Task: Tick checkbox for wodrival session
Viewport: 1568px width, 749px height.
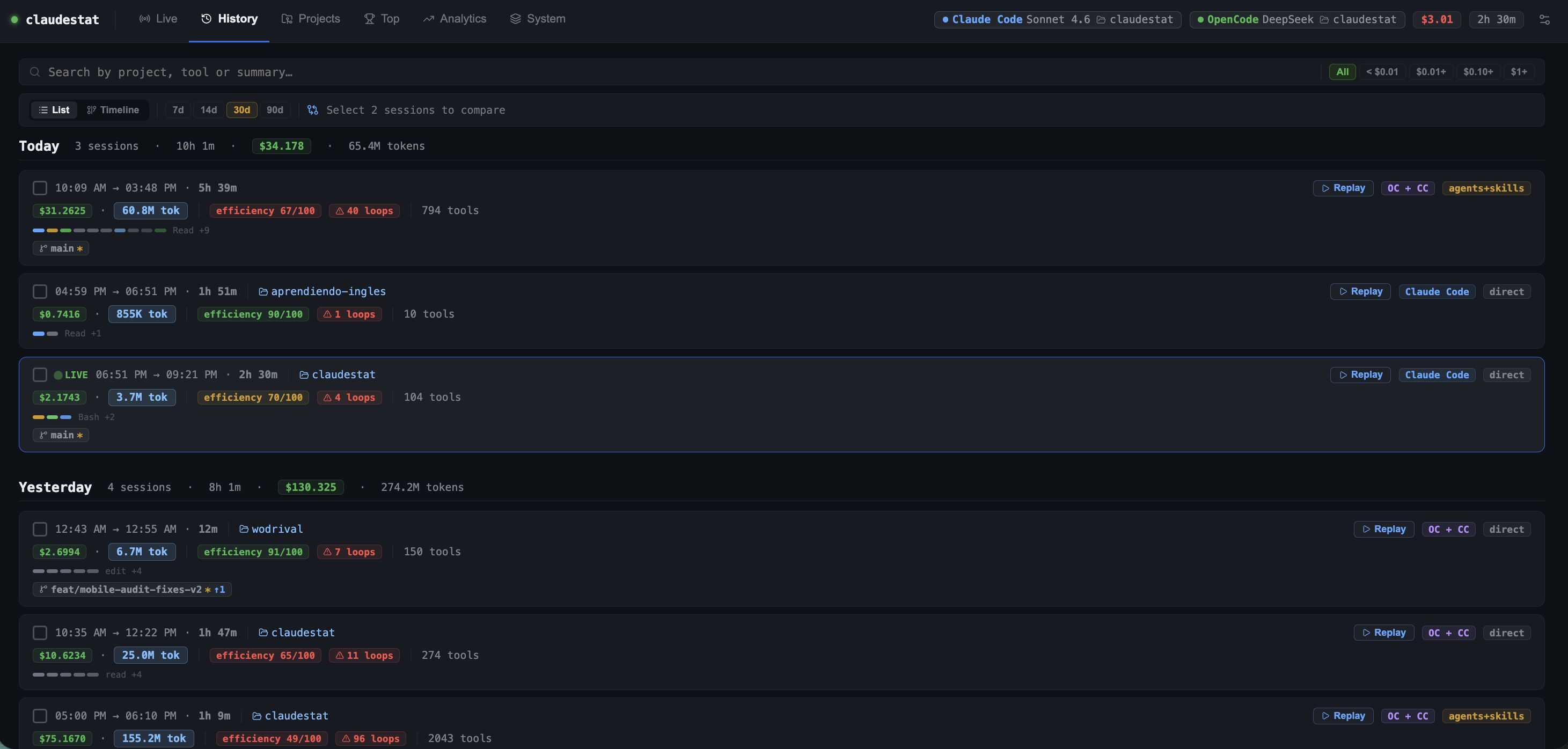Action: tap(40, 530)
